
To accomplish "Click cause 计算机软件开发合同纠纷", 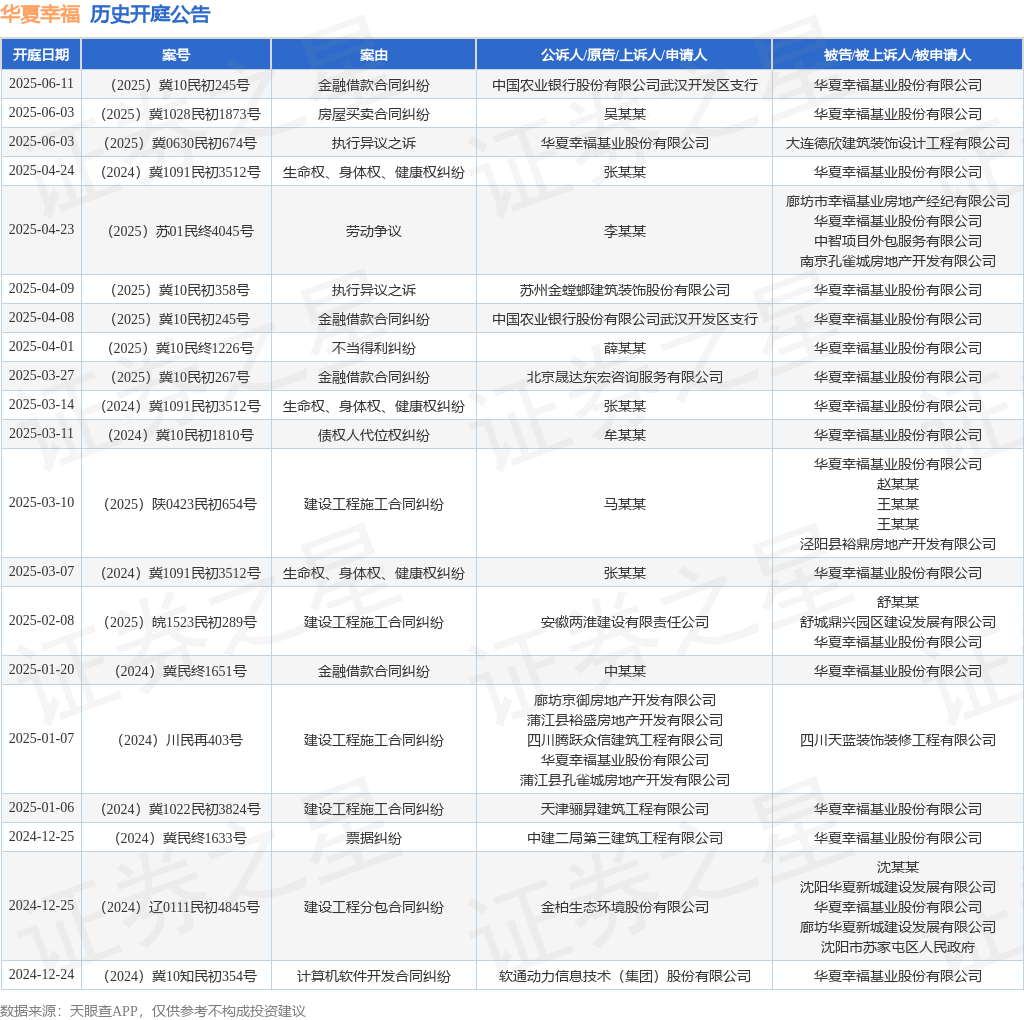I will click(374, 976).
